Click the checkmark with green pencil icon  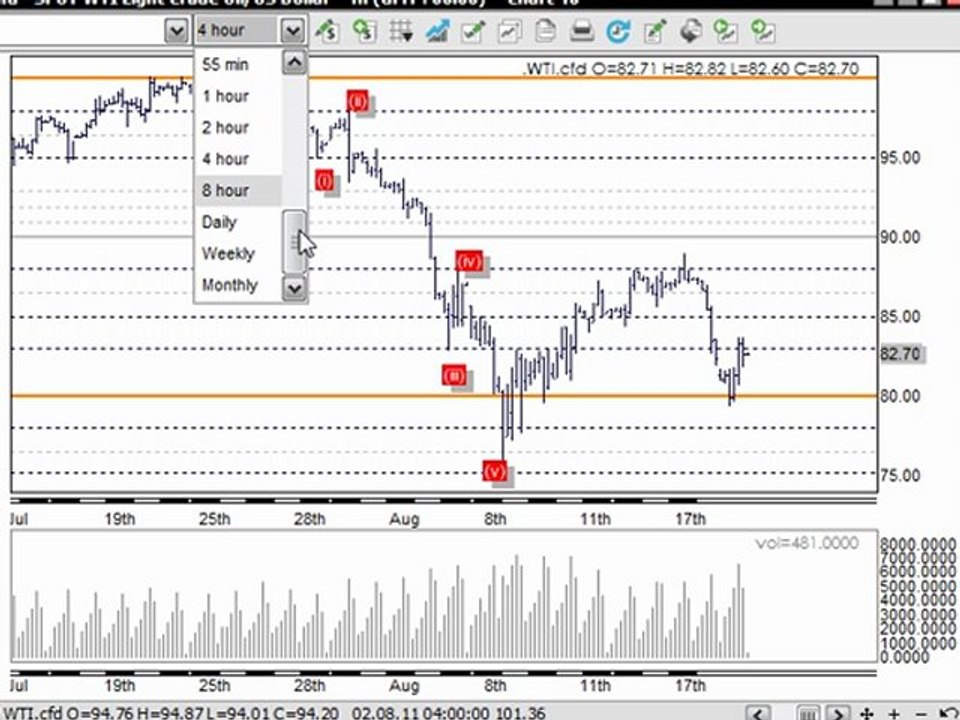pos(473,31)
